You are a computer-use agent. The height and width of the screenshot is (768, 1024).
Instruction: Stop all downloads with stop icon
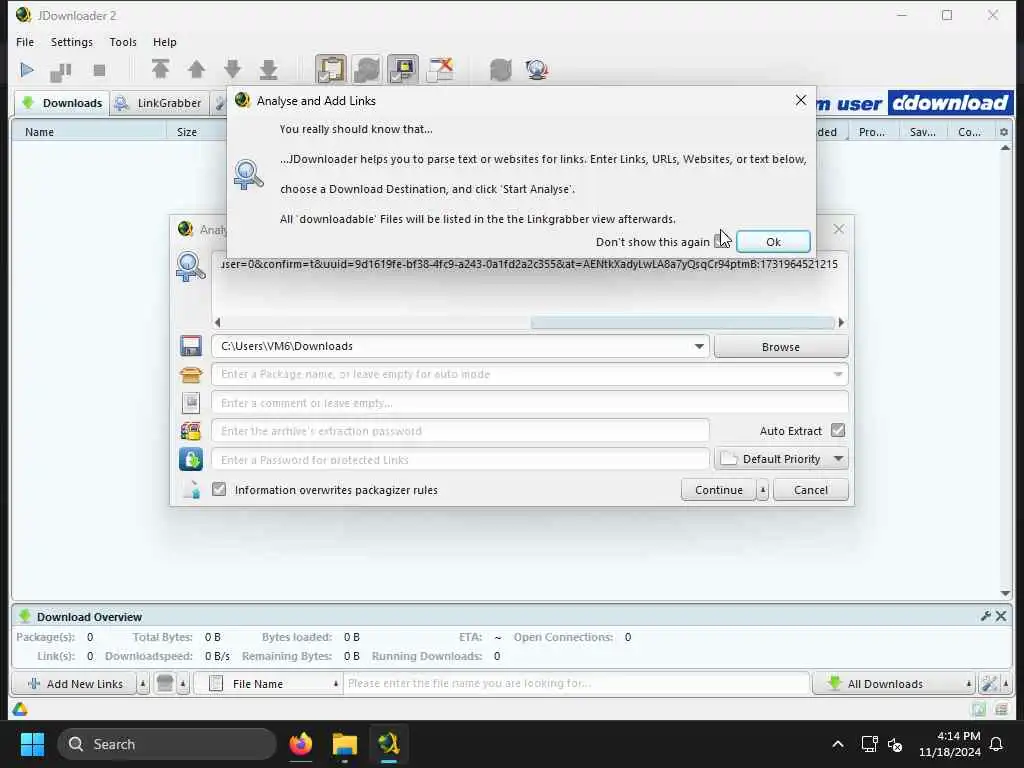coord(99,70)
